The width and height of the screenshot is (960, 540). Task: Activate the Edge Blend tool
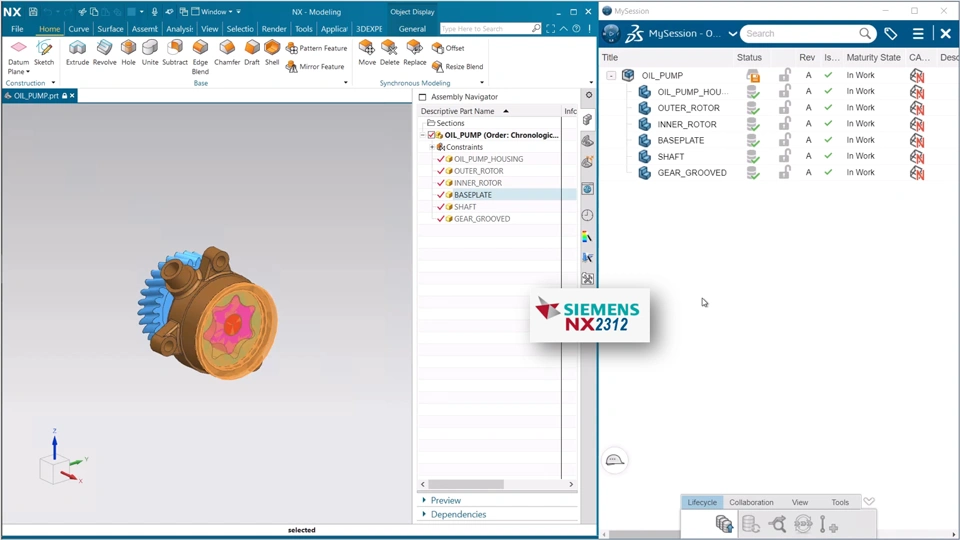coord(200,56)
